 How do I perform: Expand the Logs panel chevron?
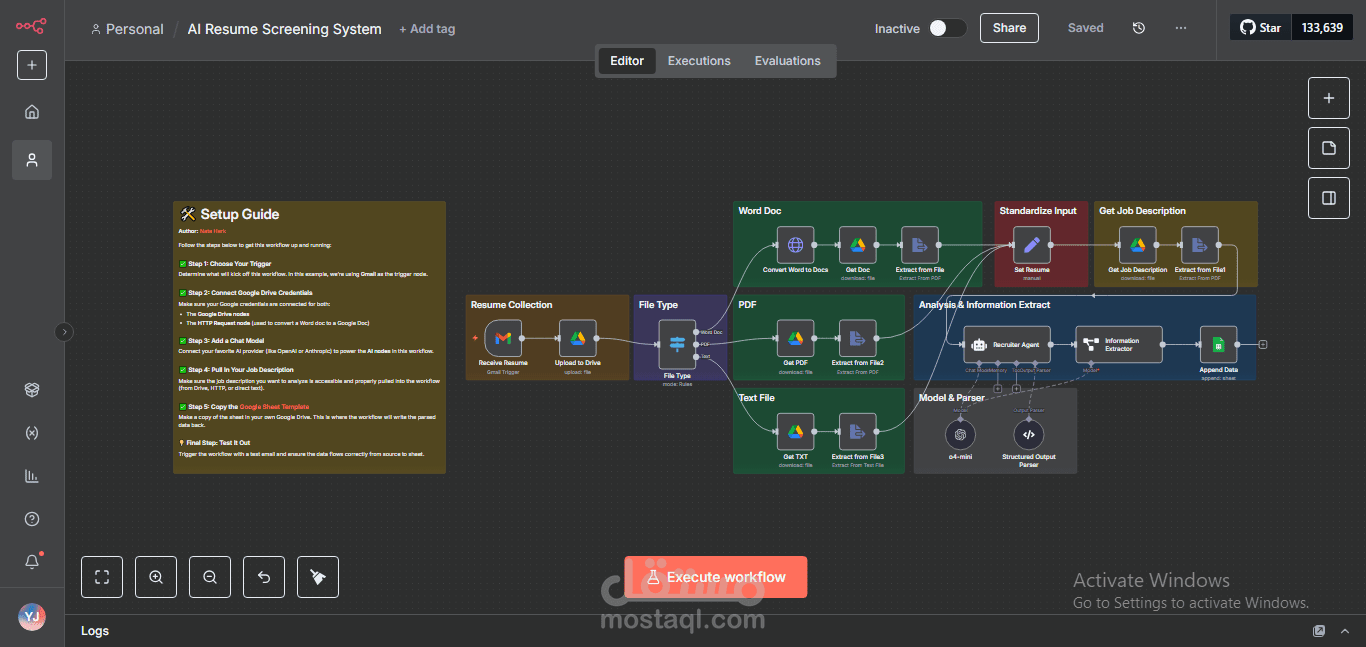(x=1346, y=631)
